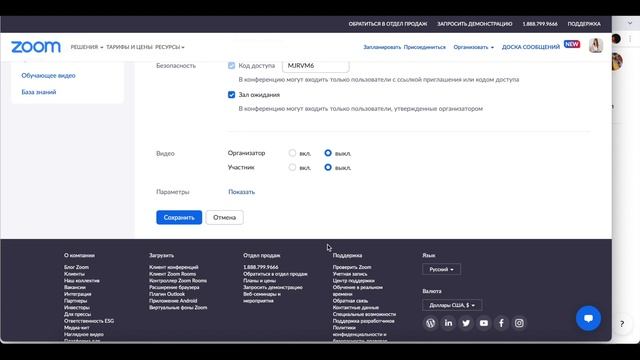Set Участник video to выкл.

[328, 167]
